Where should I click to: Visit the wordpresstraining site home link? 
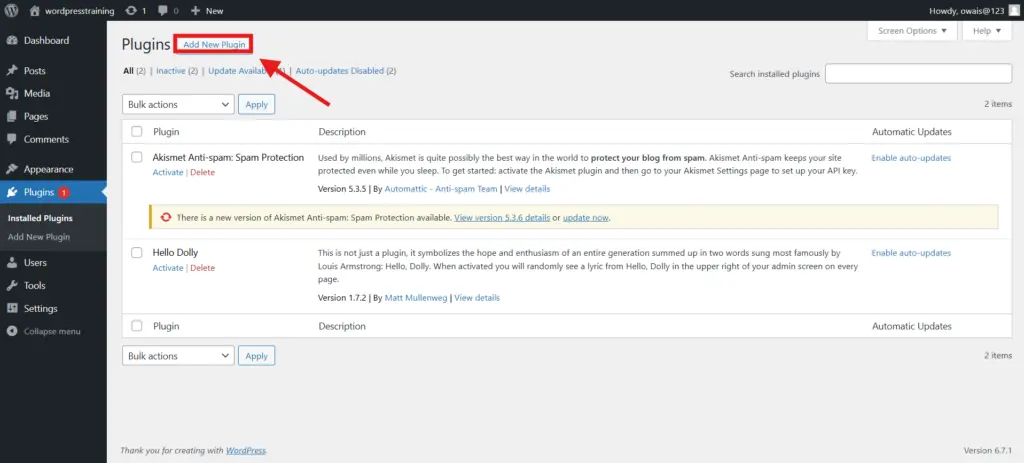coord(72,10)
